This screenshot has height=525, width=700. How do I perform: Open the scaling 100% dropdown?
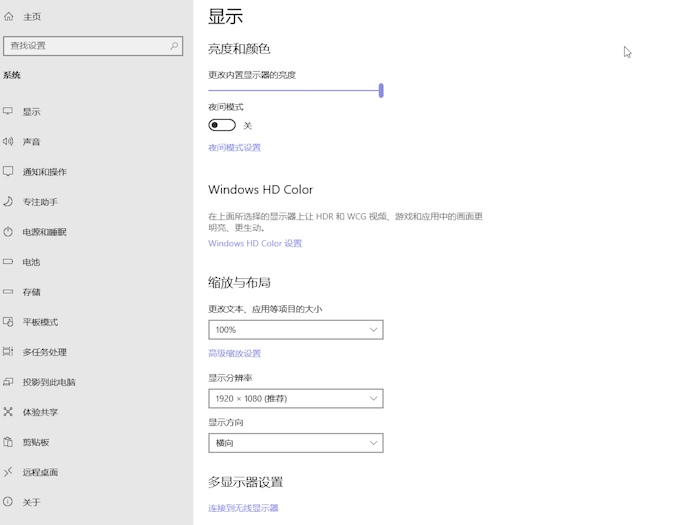(x=296, y=329)
